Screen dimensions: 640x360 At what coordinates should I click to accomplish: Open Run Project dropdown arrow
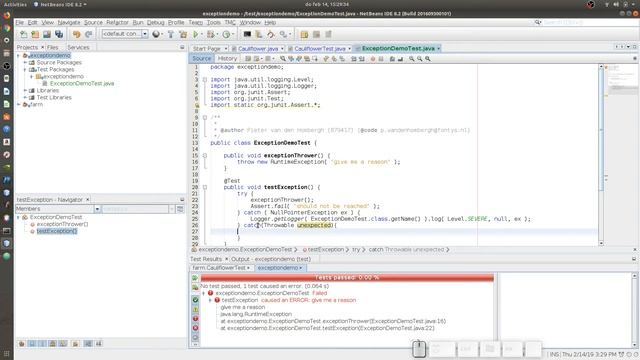click(201, 34)
